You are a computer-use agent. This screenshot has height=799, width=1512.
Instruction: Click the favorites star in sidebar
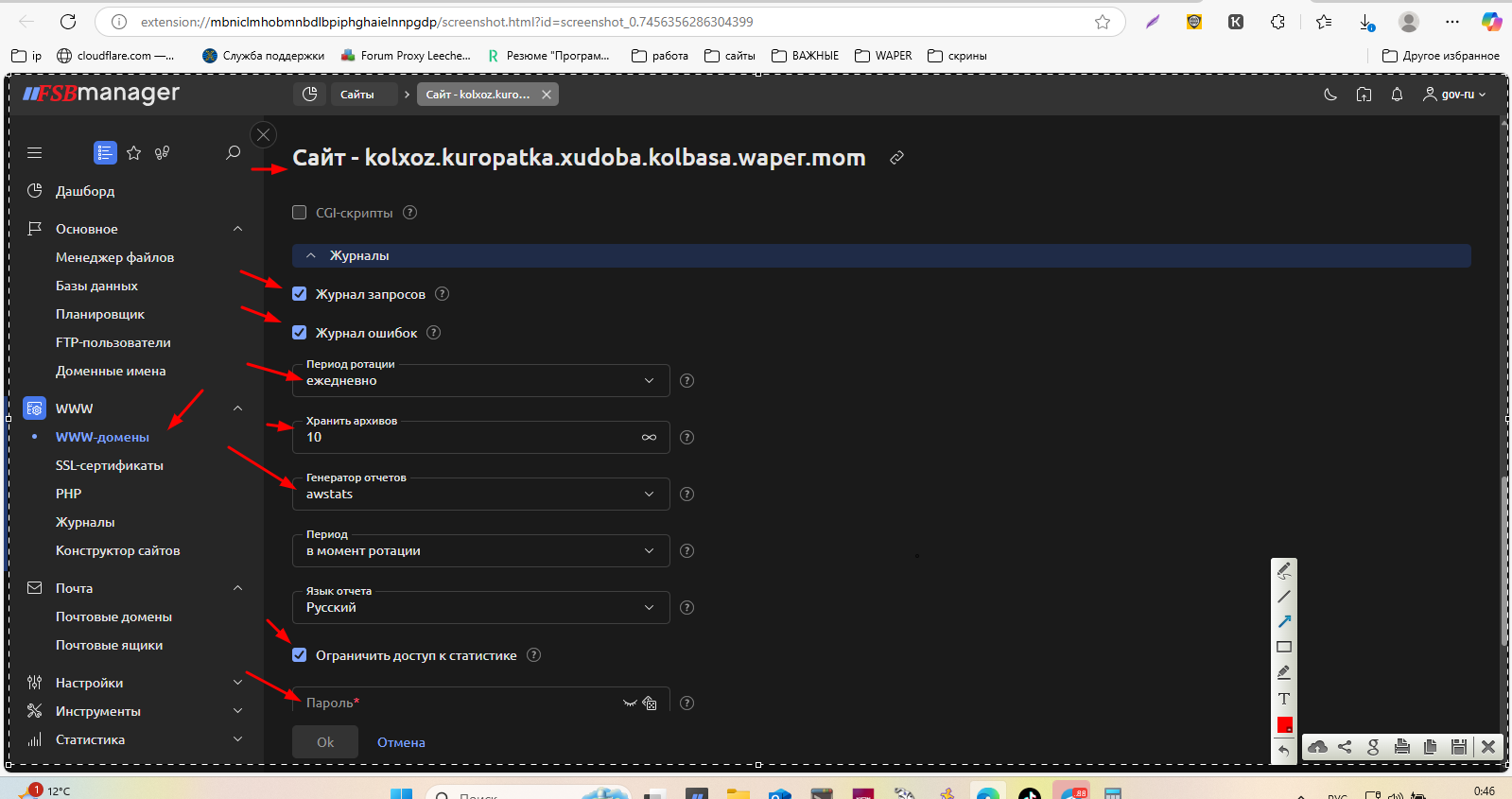[134, 152]
